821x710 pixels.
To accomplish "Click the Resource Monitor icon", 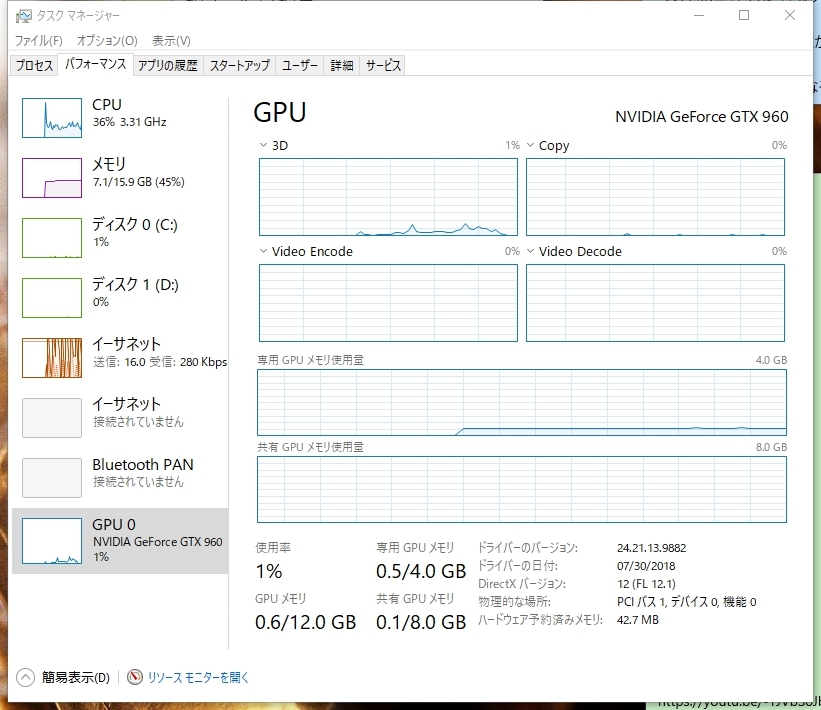I will [135, 677].
